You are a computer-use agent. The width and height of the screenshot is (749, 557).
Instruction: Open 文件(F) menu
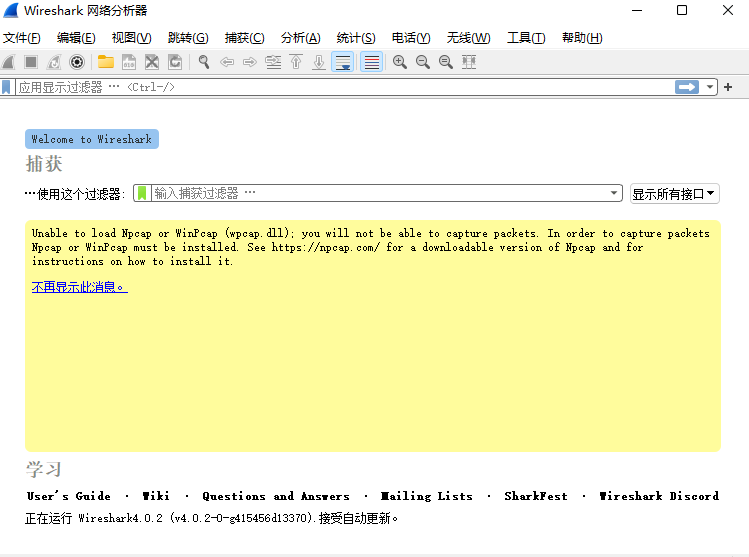[x=21, y=38]
